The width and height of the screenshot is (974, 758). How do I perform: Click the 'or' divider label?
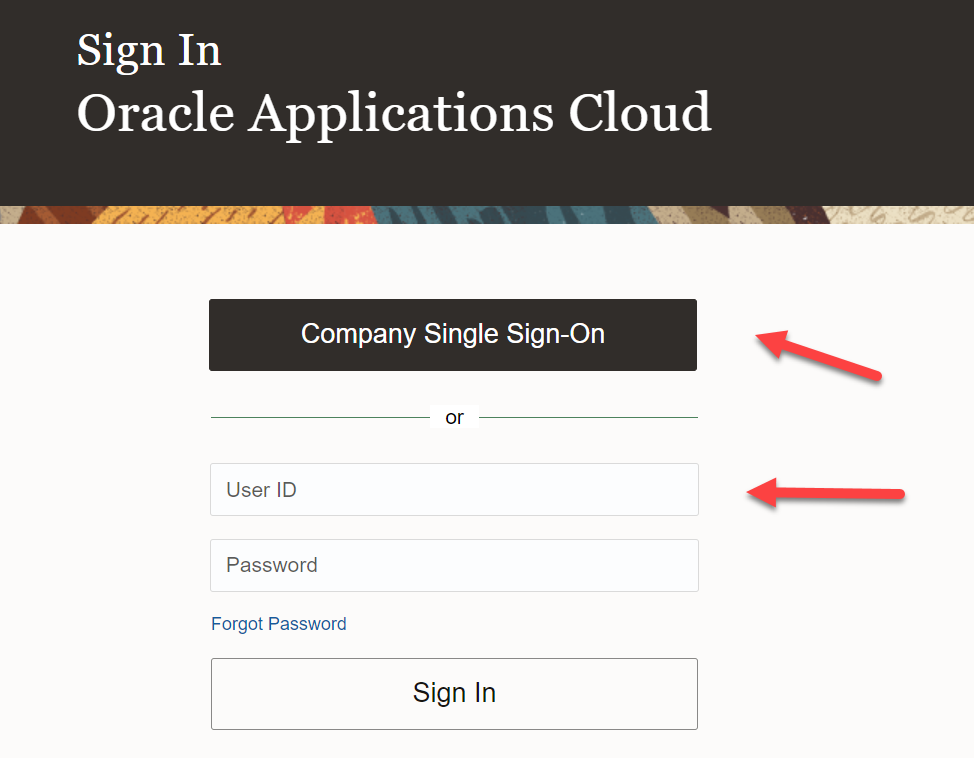coord(454,417)
